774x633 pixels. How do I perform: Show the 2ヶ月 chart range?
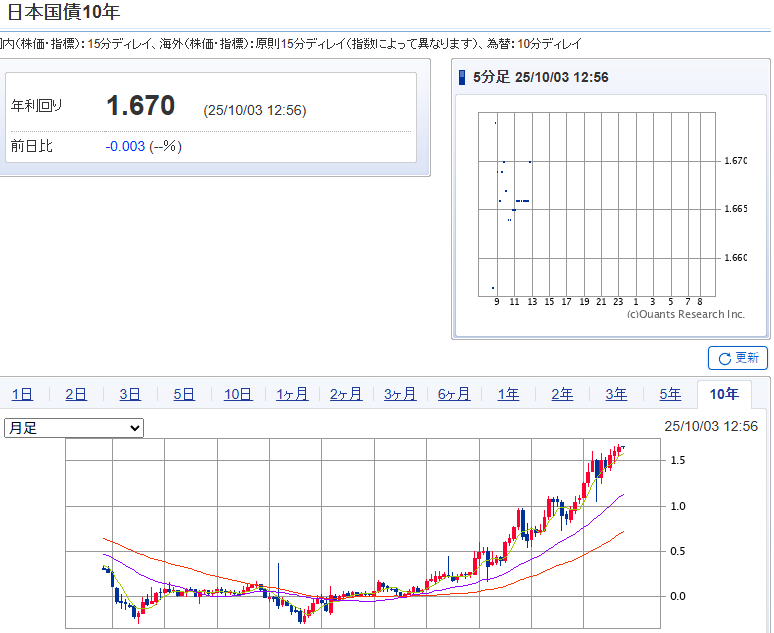(x=346, y=394)
